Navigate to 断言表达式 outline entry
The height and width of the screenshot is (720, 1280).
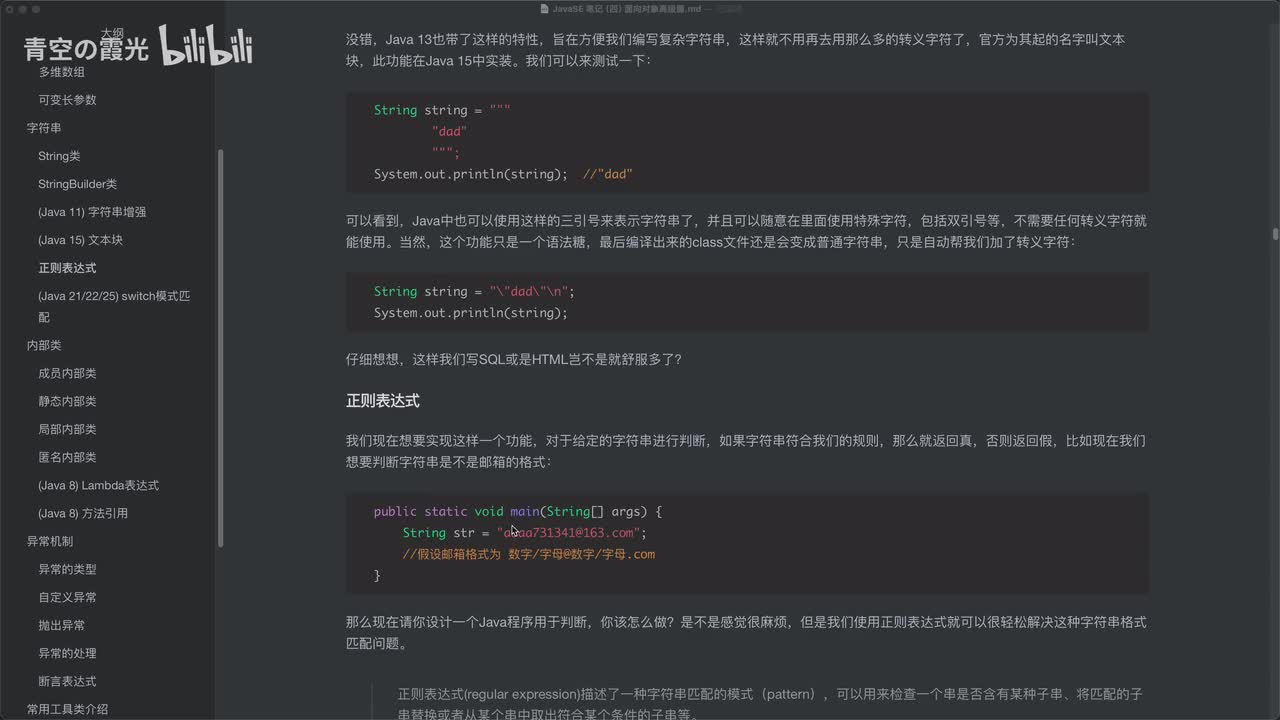[67, 681]
